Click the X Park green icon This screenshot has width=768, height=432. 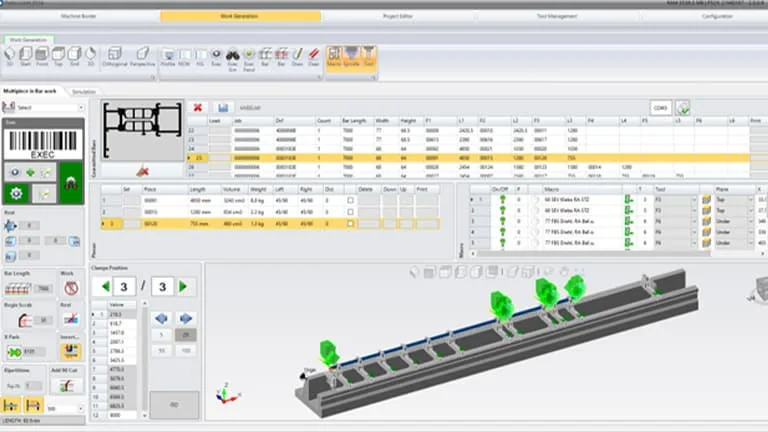(x=15, y=352)
